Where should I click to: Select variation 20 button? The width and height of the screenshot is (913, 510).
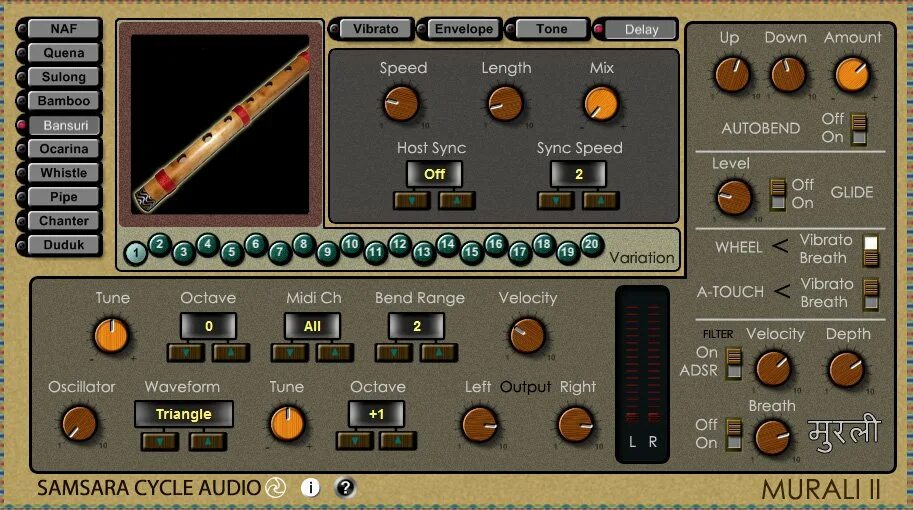pos(591,244)
